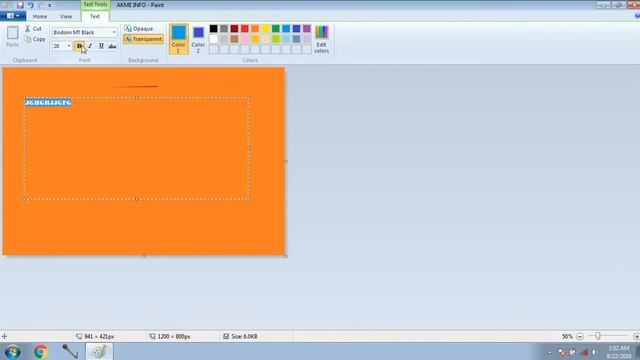The width and height of the screenshot is (640, 360).
Task: Click the taskbar icon between Chrome and Paint
Action: (70, 351)
